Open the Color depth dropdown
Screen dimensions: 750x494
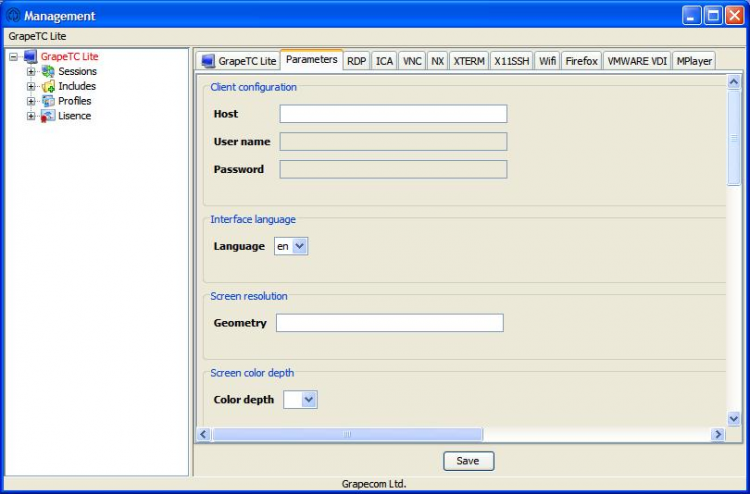pos(309,400)
